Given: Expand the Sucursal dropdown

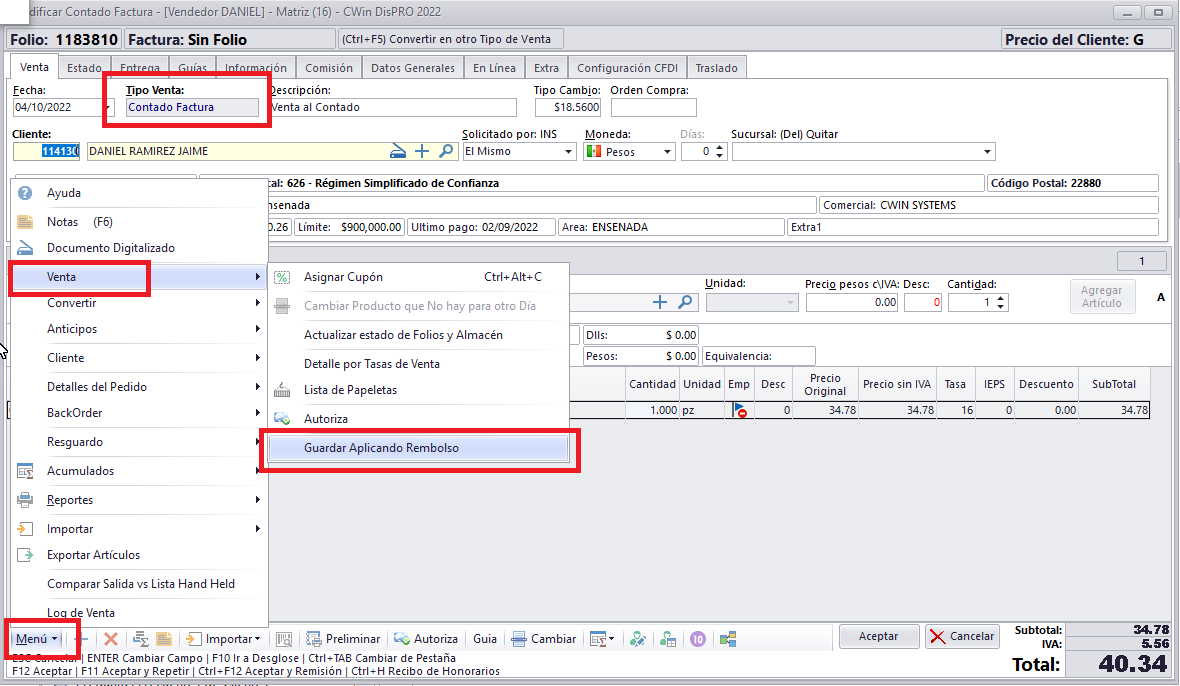Looking at the screenshot, I should tap(988, 152).
